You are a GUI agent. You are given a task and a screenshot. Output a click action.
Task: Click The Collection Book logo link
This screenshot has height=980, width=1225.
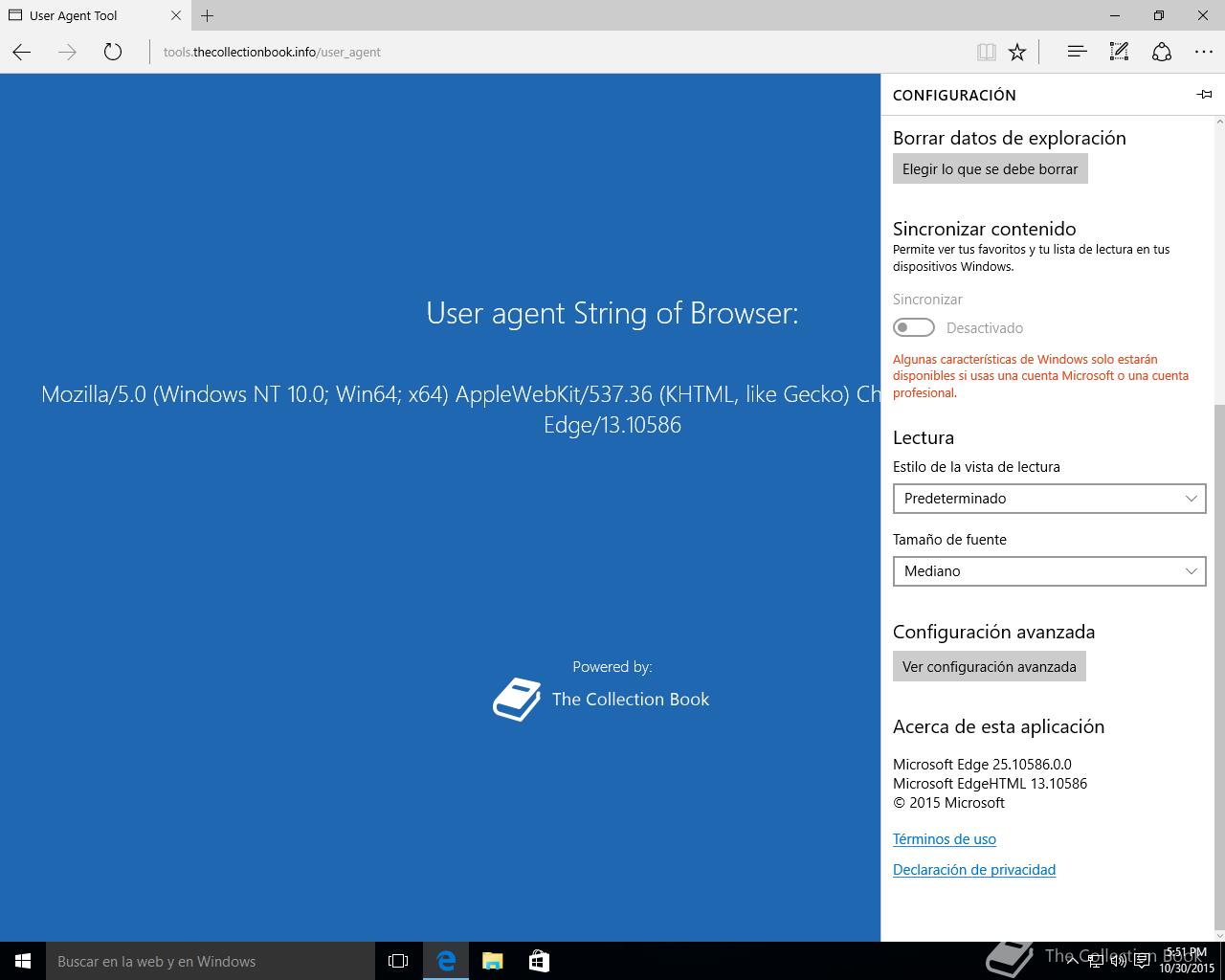click(x=601, y=700)
